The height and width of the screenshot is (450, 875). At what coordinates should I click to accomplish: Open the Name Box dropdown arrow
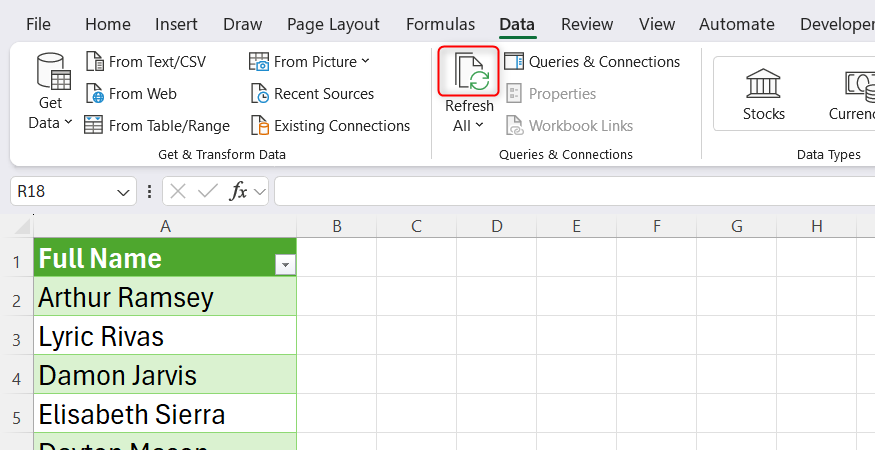click(x=123, y=193)
